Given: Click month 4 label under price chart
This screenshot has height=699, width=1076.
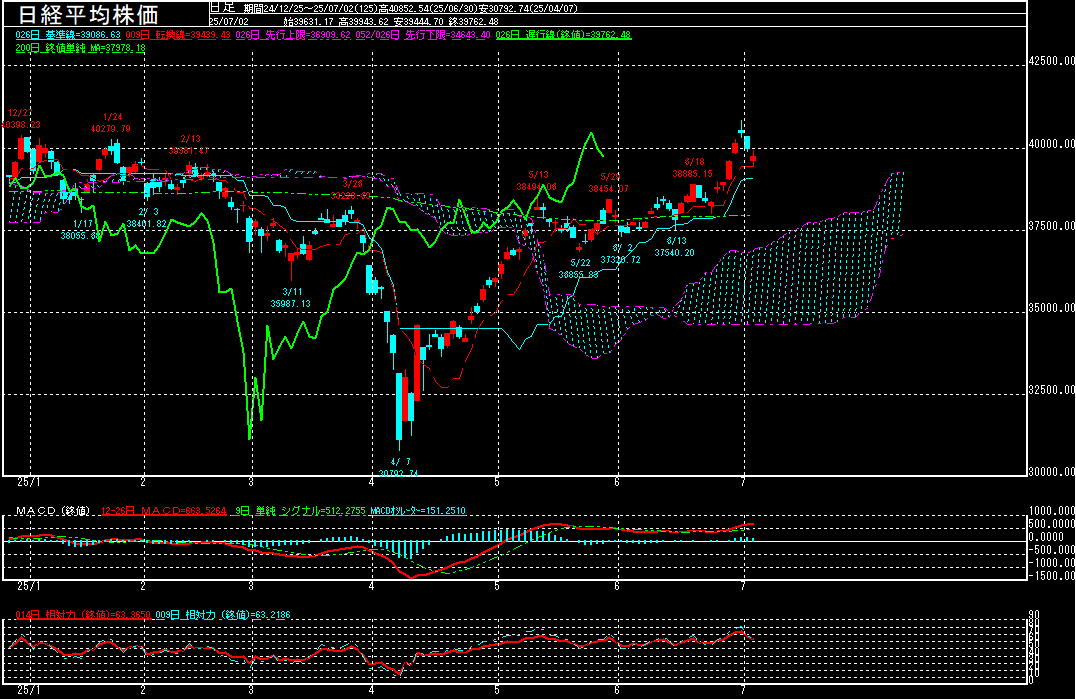Looking at the screenshot, I should [x=371, y=482].
